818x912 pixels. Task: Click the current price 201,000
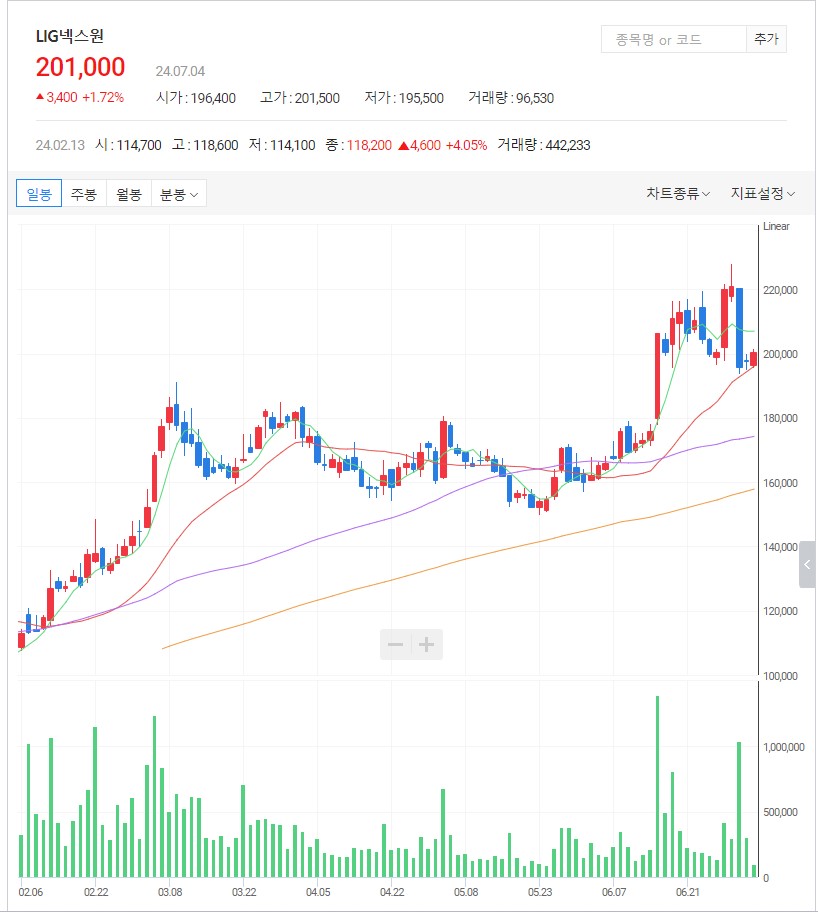pos(81,67)
